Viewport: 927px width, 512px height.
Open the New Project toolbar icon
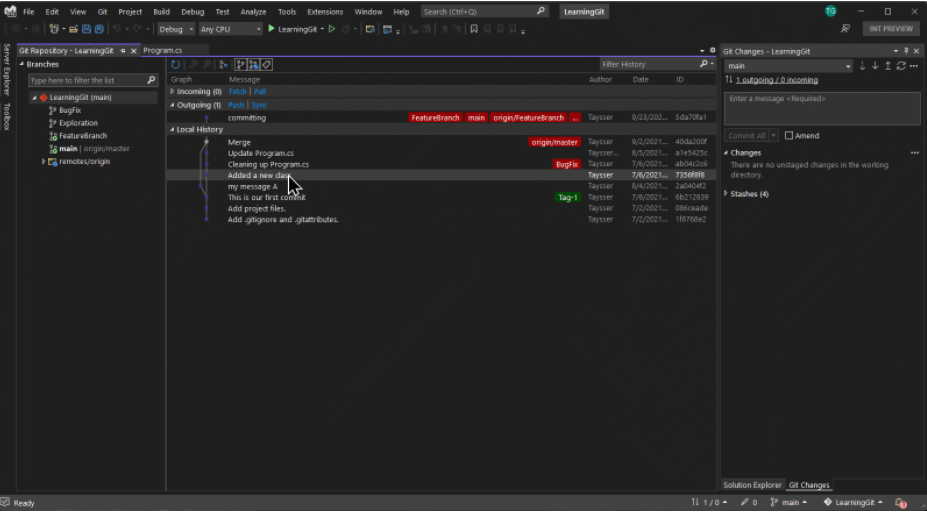click(x=54, y=29)
